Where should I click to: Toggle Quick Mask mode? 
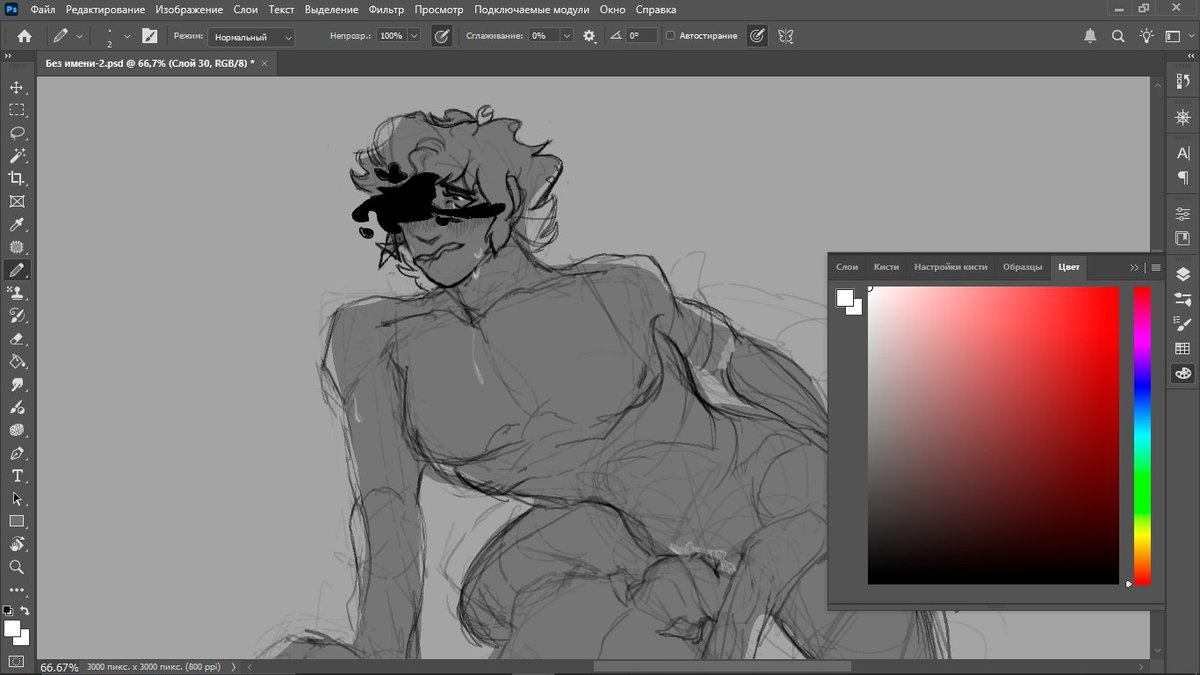(x=17, y=661)
